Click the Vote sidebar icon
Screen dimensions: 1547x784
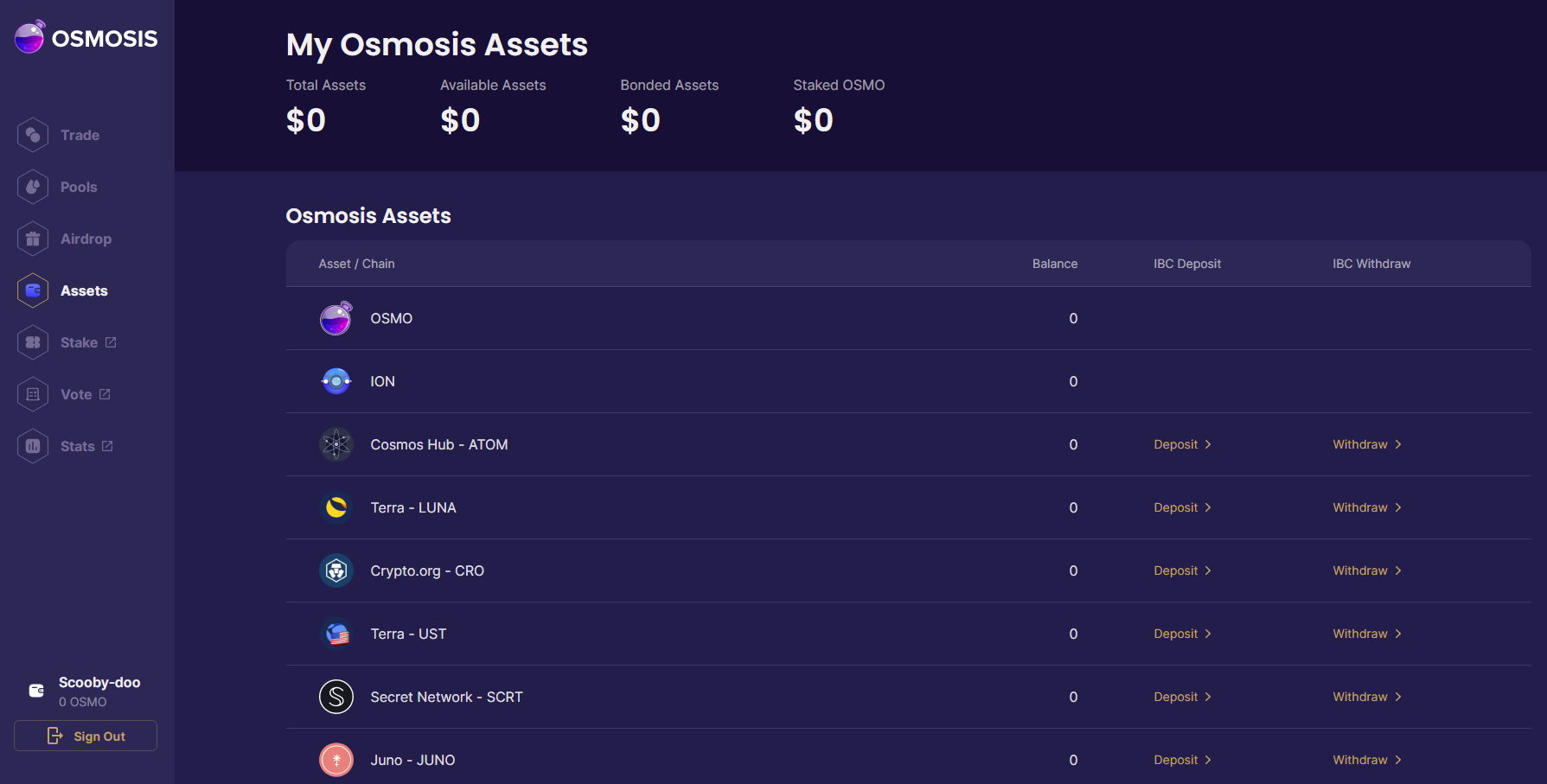(33, 394)
